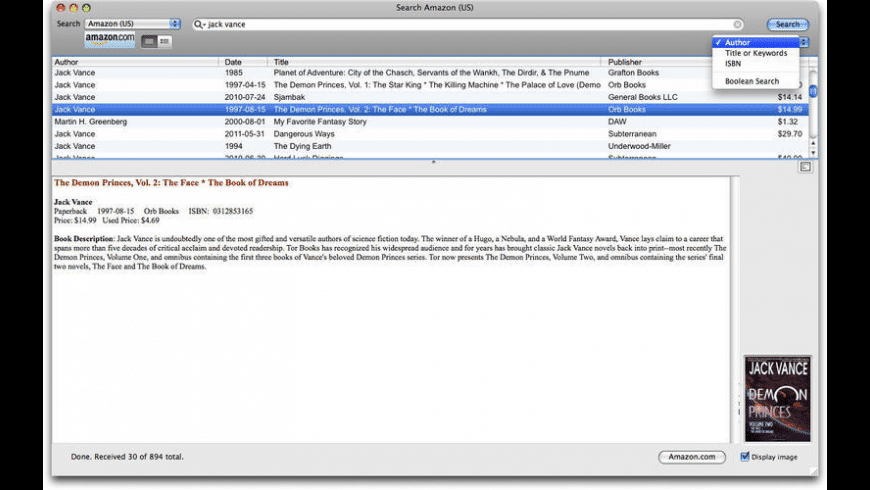Click the split pane divider handle
Screen dimensions: 870x490
click(x=433, y=162)
